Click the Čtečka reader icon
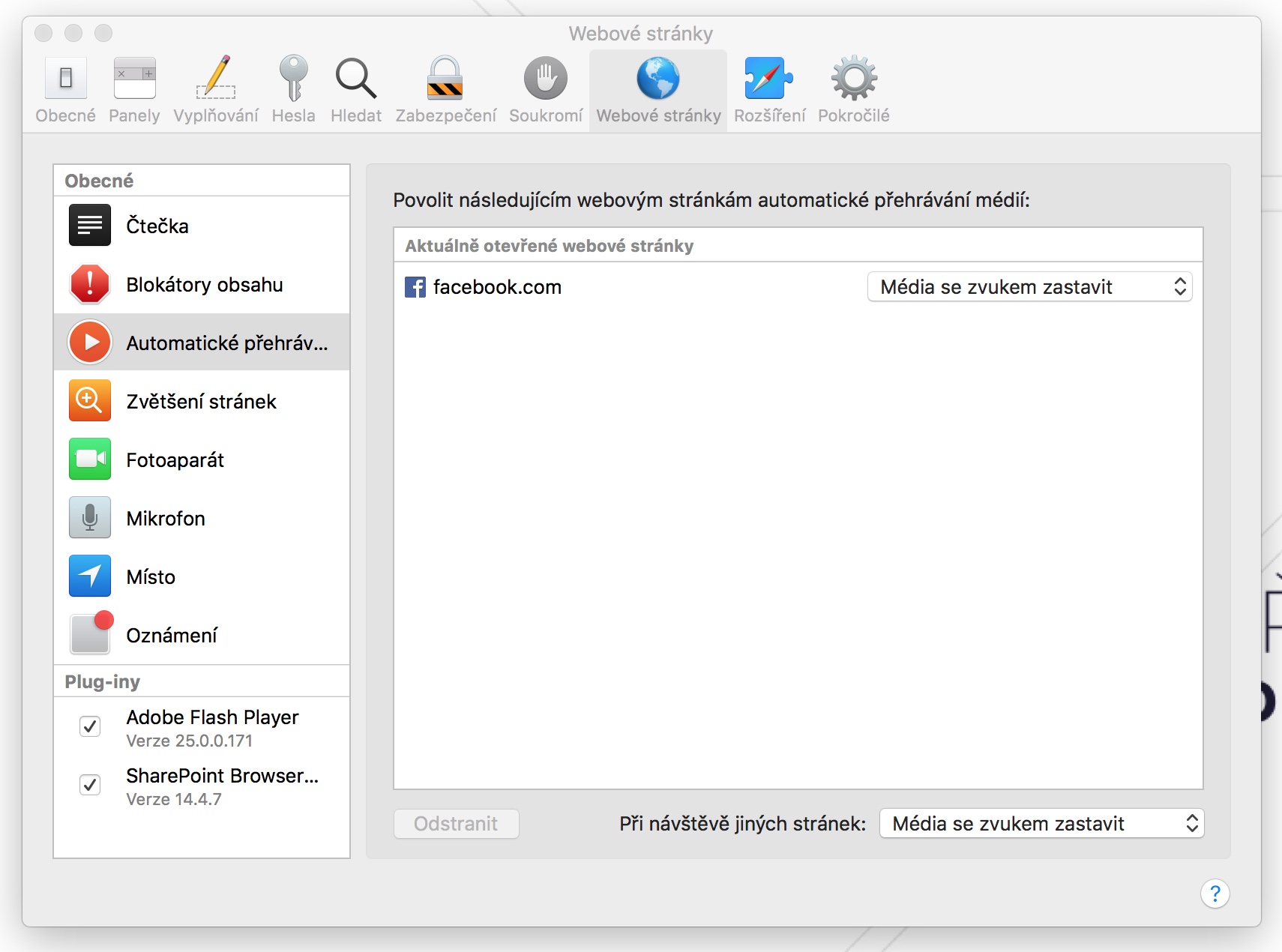Viewport: 1282px width, 952px height. (x=90, y=226)
